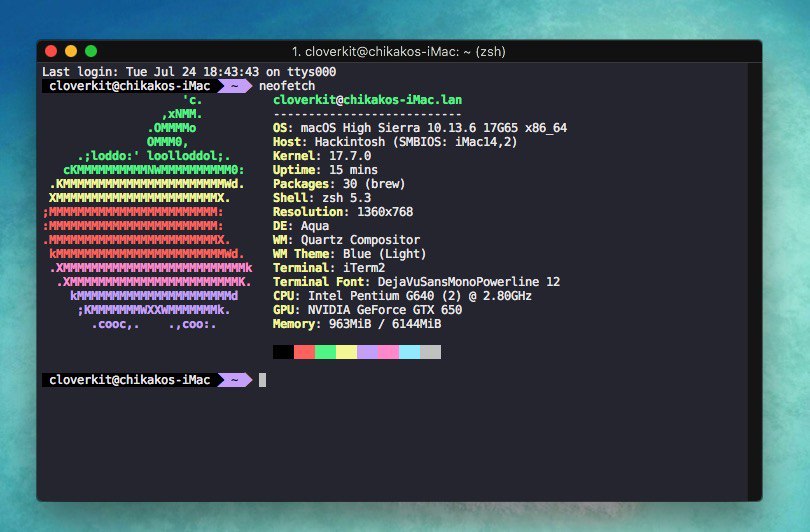Click the purple color block
The image size is (810, 532).
[367, 352]
